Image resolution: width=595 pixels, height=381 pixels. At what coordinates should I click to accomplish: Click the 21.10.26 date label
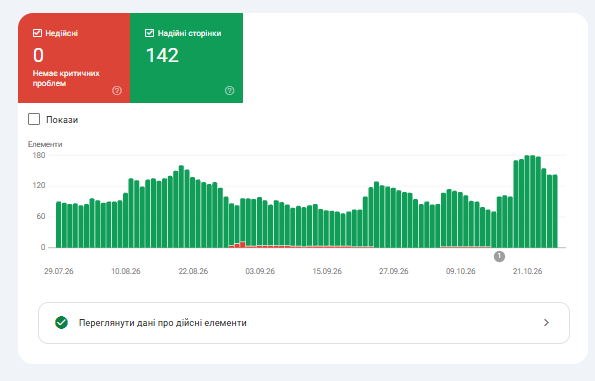click(x=527, y=271)
